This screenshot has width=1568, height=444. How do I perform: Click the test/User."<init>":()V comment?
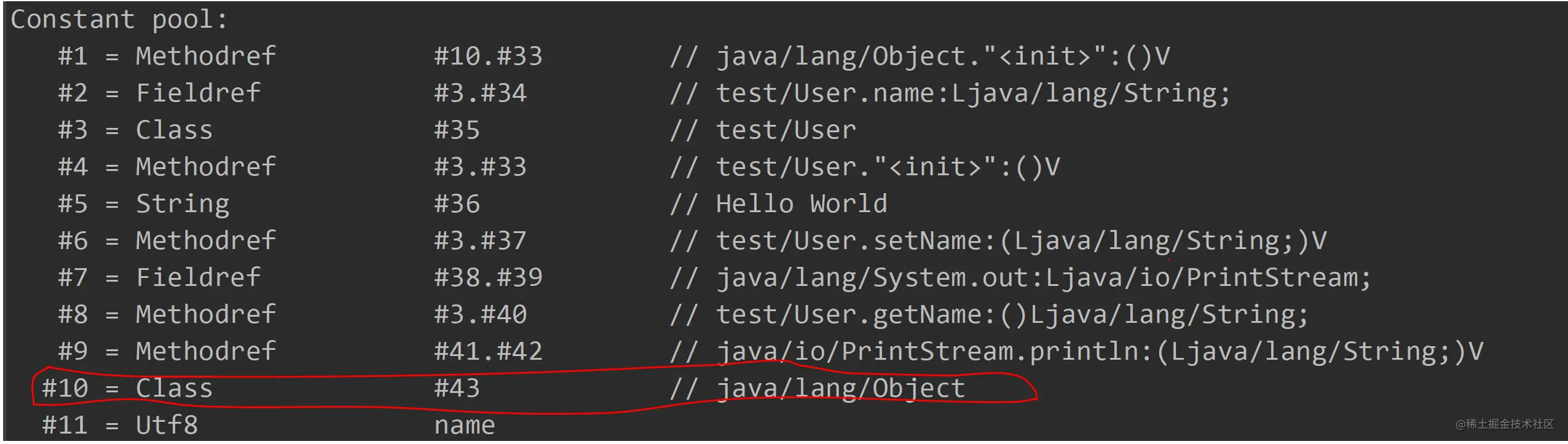coord(865,167)
